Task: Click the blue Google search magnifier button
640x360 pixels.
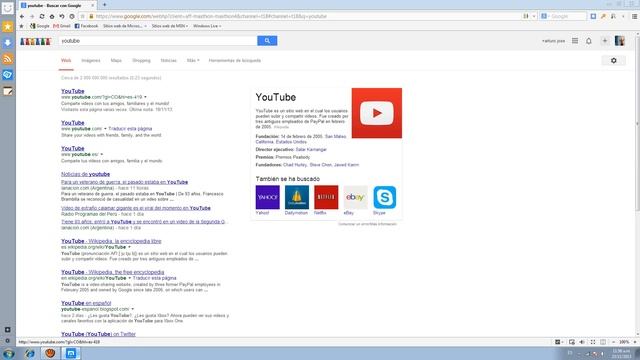Action: point(267,41)
